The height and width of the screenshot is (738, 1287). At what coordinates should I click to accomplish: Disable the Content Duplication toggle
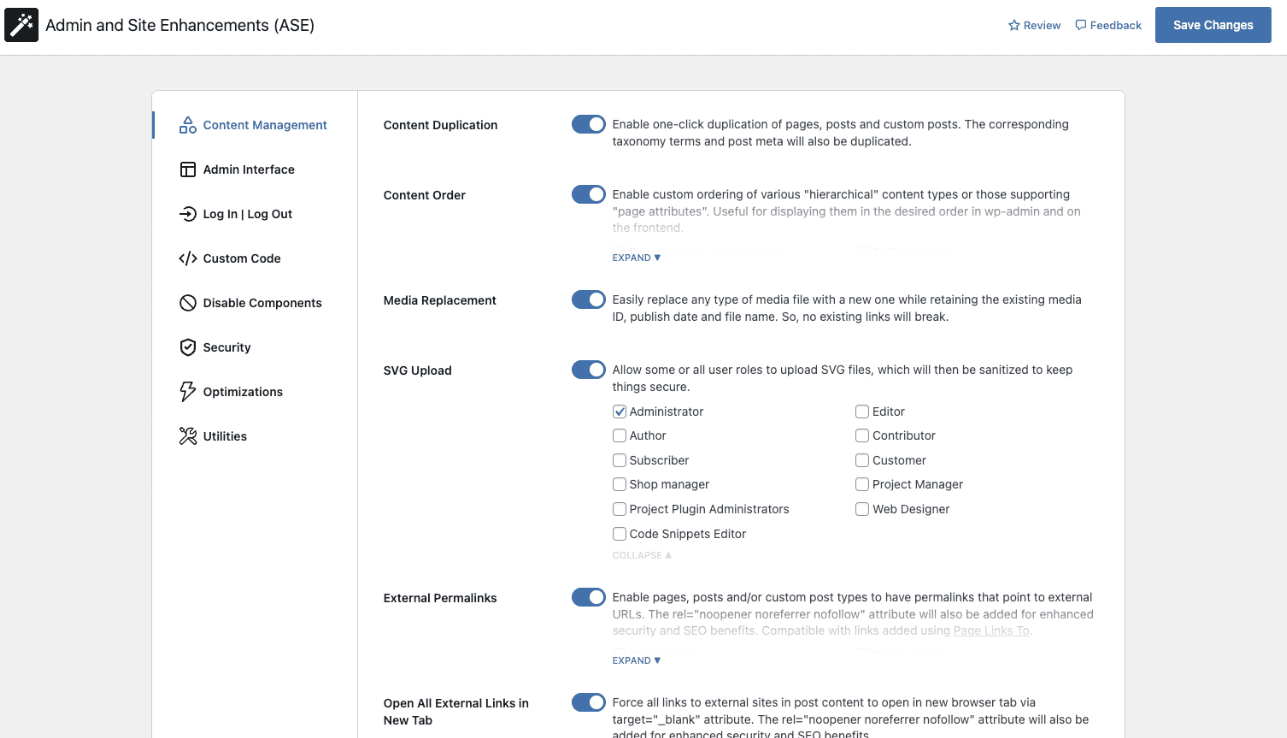[588, 124]
